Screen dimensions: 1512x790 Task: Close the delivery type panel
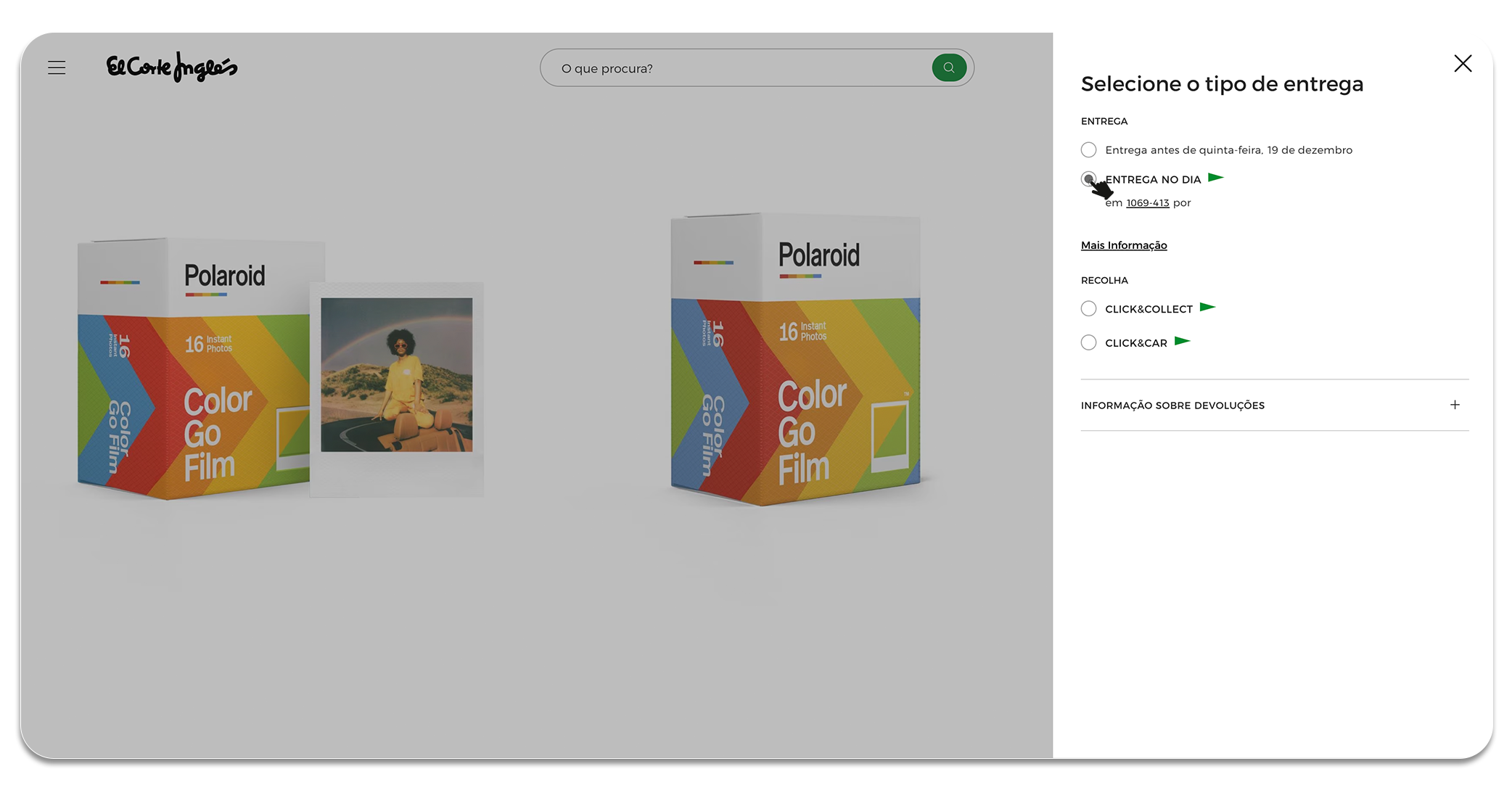pos(1463,64)
